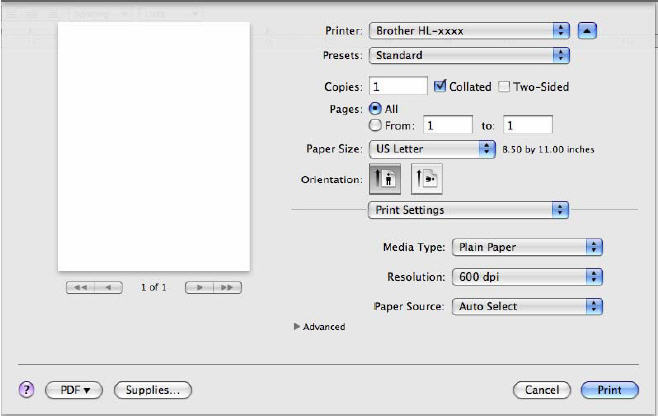Open the Media Type dropdown
The height and width of the screenshot is (416, 658).
527,246
